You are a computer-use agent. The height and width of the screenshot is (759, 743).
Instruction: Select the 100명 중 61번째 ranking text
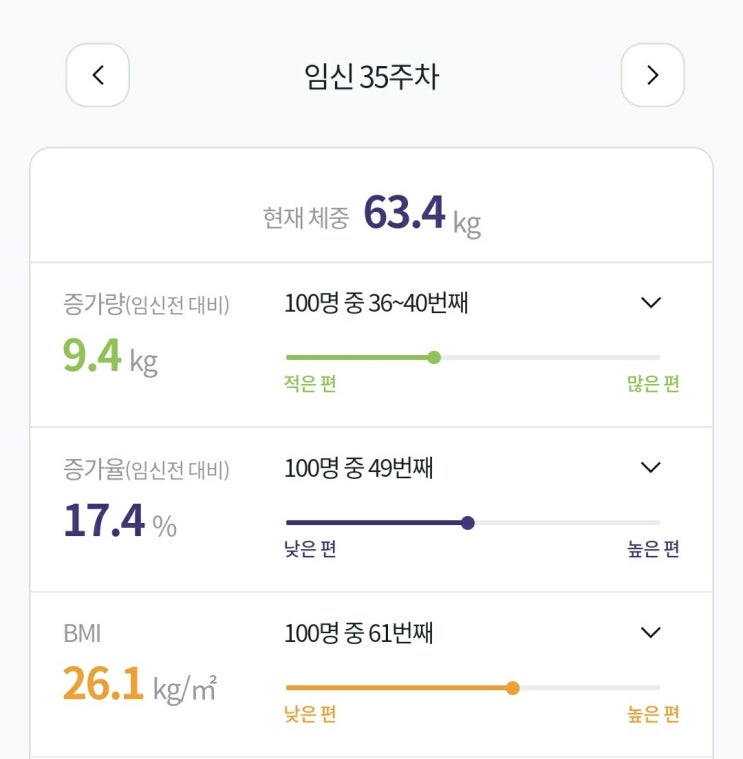click(358, 633)
